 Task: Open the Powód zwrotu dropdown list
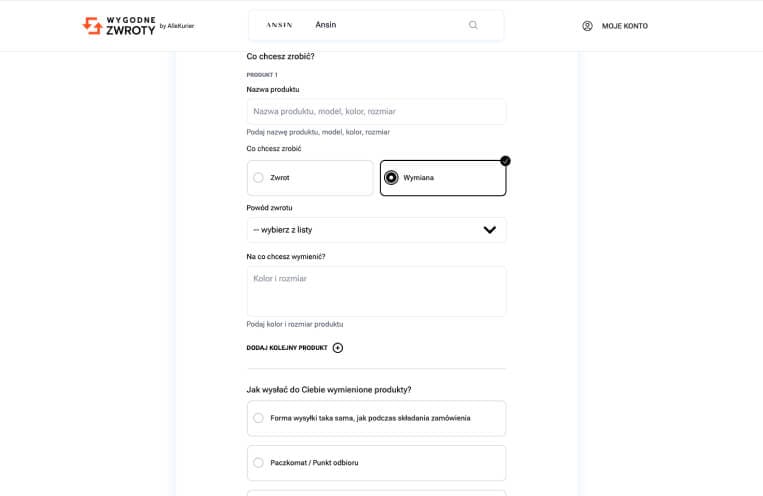(376, 230)
